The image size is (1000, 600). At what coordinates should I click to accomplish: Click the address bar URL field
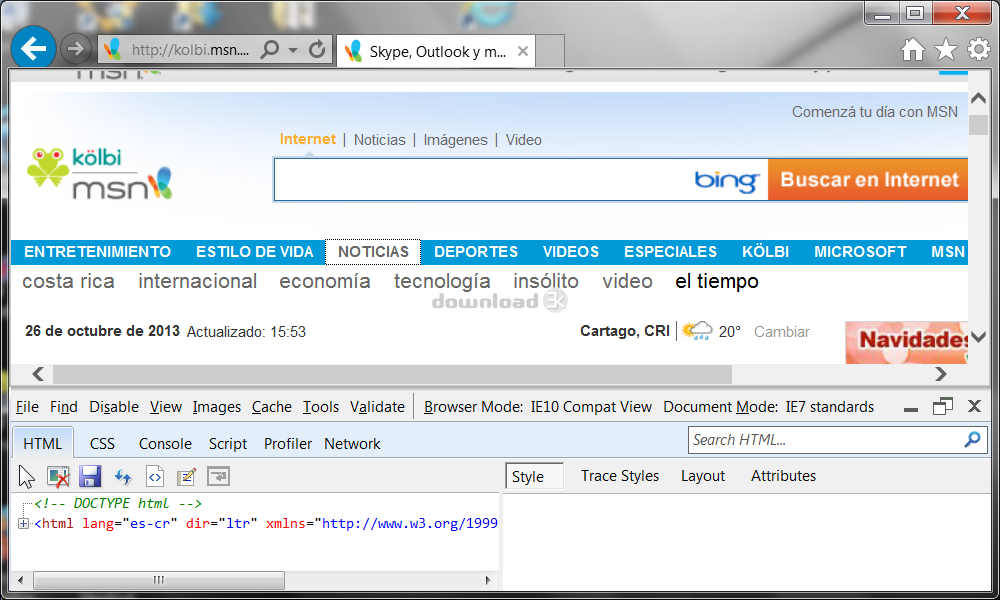pyautogui.click(x=190, y=50)
